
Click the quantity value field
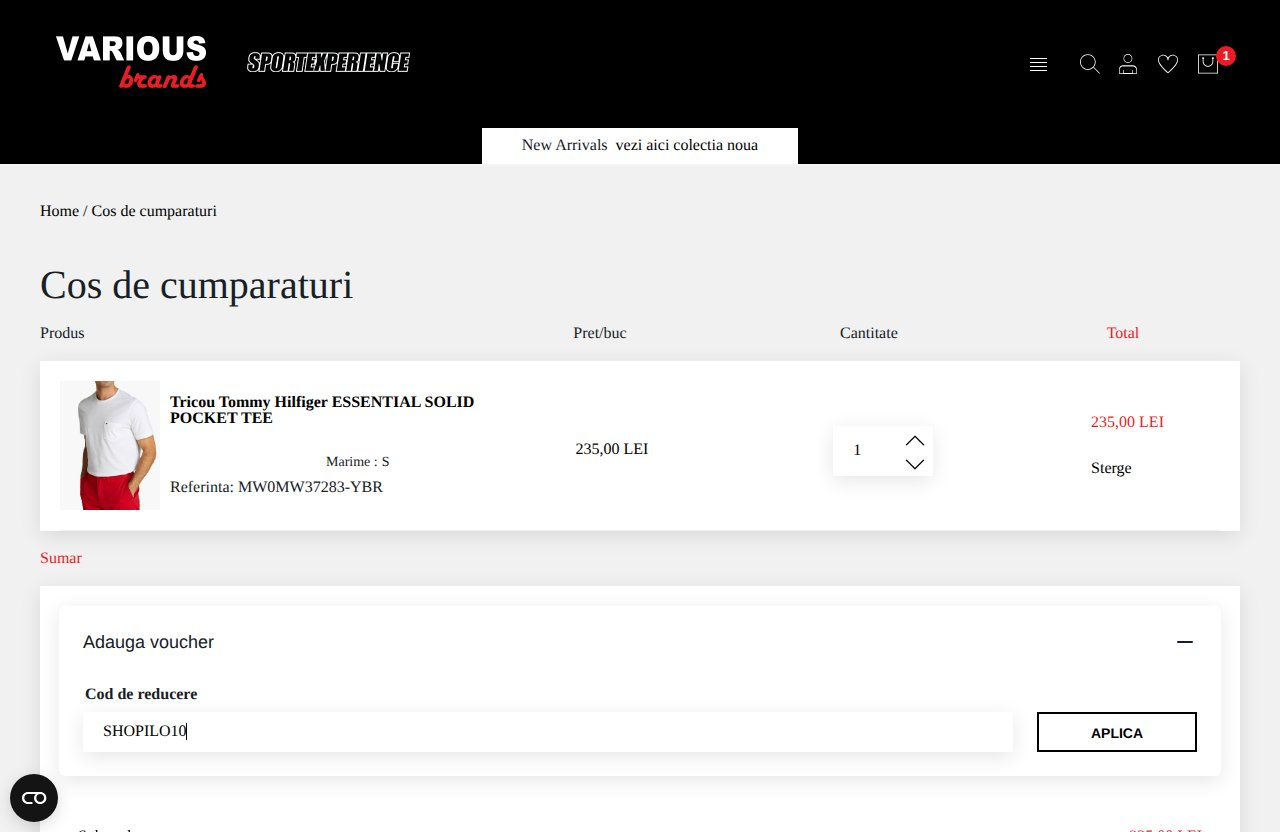pos(867,451)
